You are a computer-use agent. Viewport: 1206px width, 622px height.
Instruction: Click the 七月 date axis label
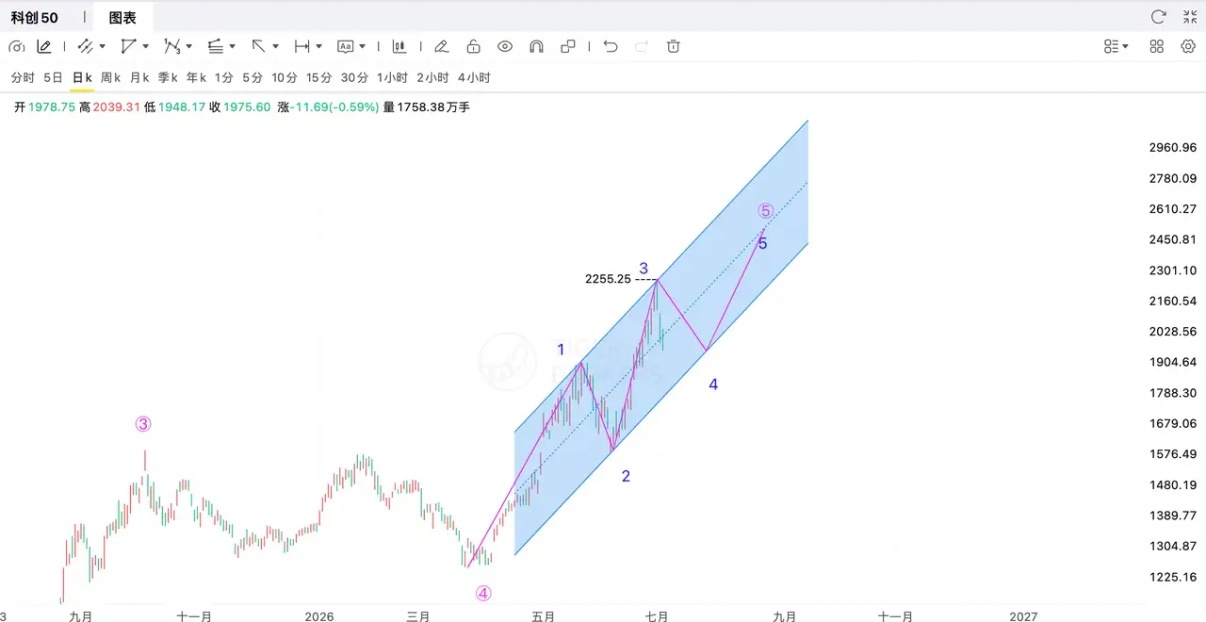click(657, 616)
